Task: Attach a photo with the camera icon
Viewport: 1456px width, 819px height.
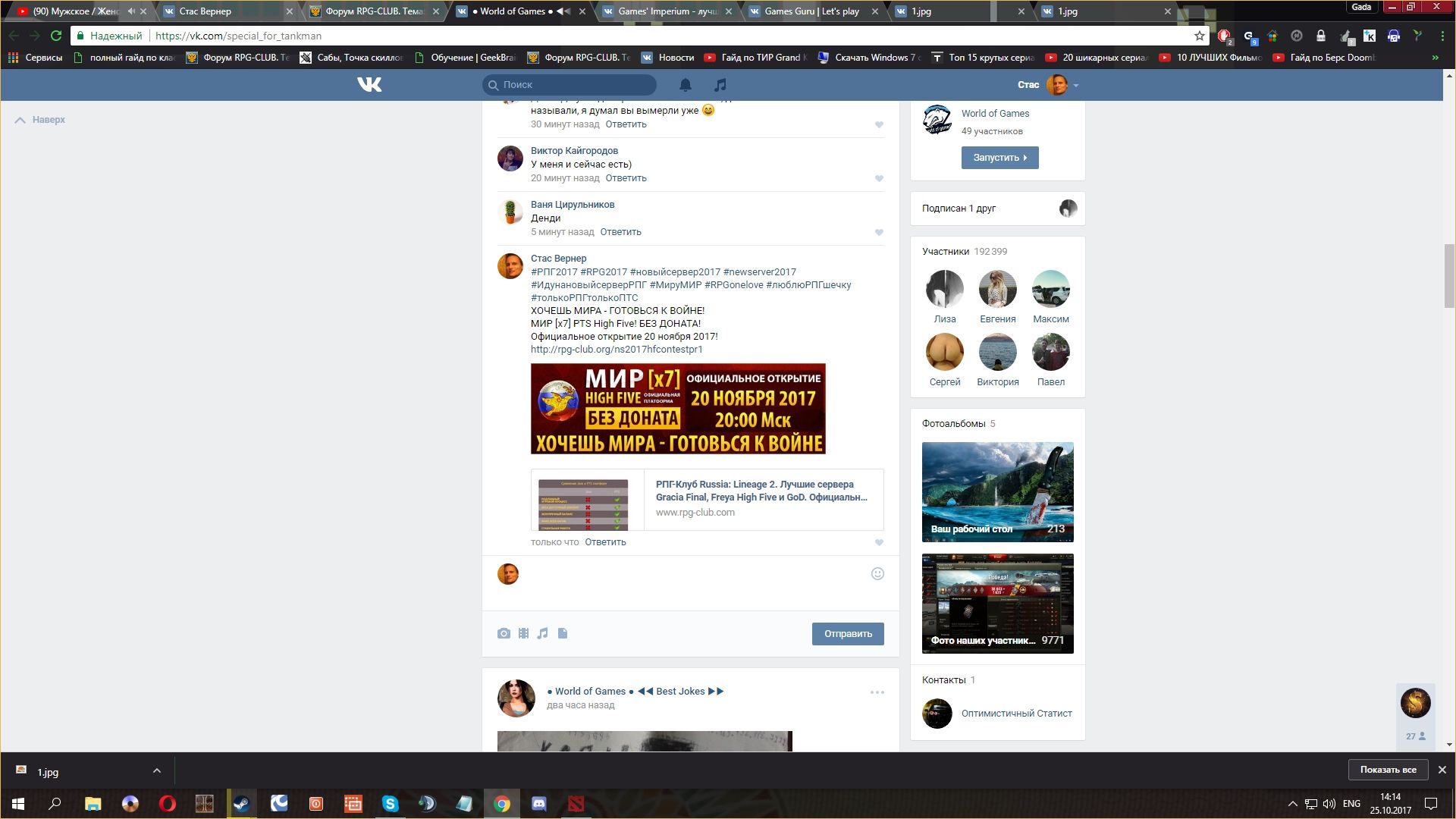Action: coord(504,633)
